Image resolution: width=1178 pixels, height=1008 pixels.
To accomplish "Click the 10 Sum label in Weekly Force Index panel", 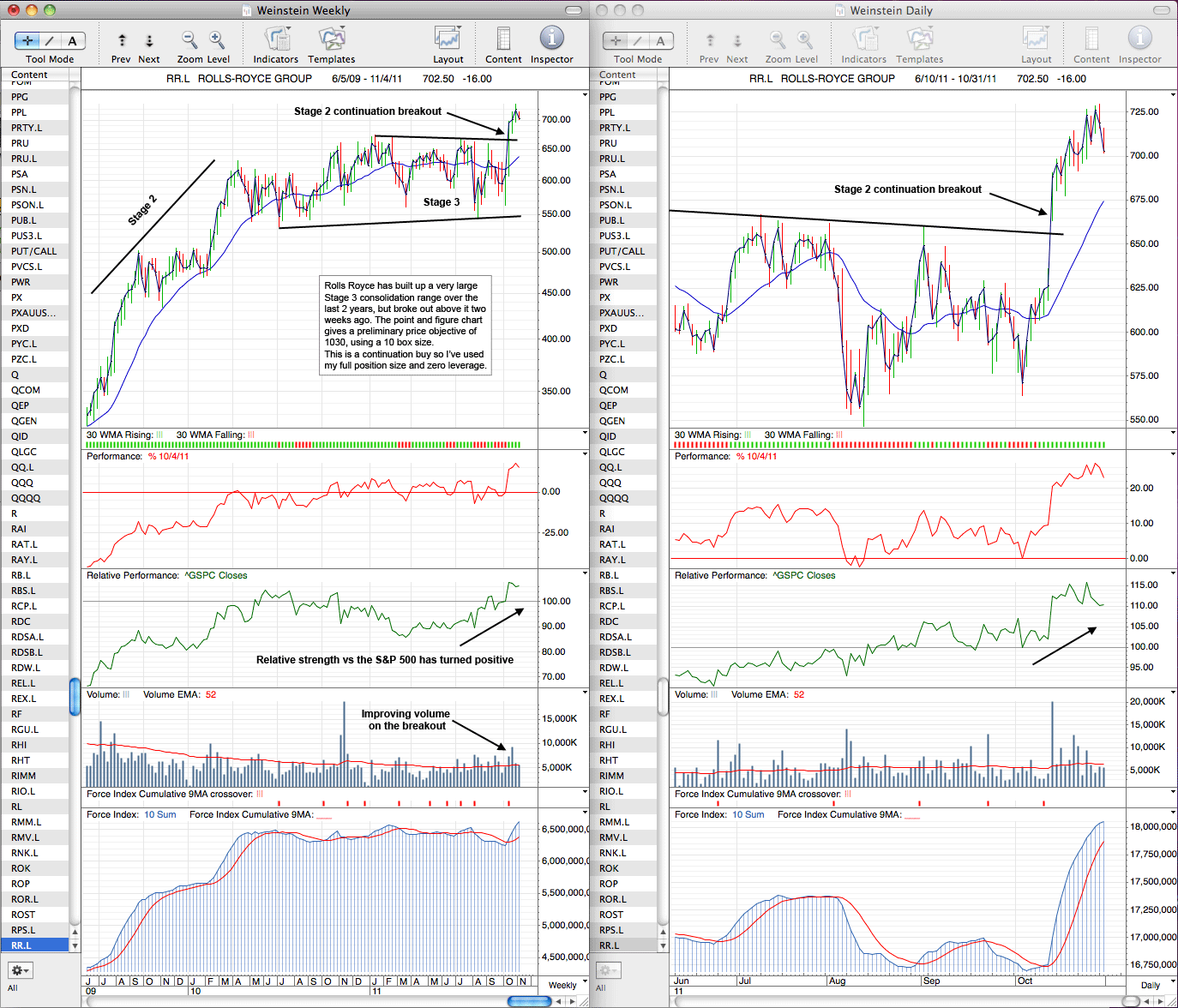I will (x=160, y=814).
